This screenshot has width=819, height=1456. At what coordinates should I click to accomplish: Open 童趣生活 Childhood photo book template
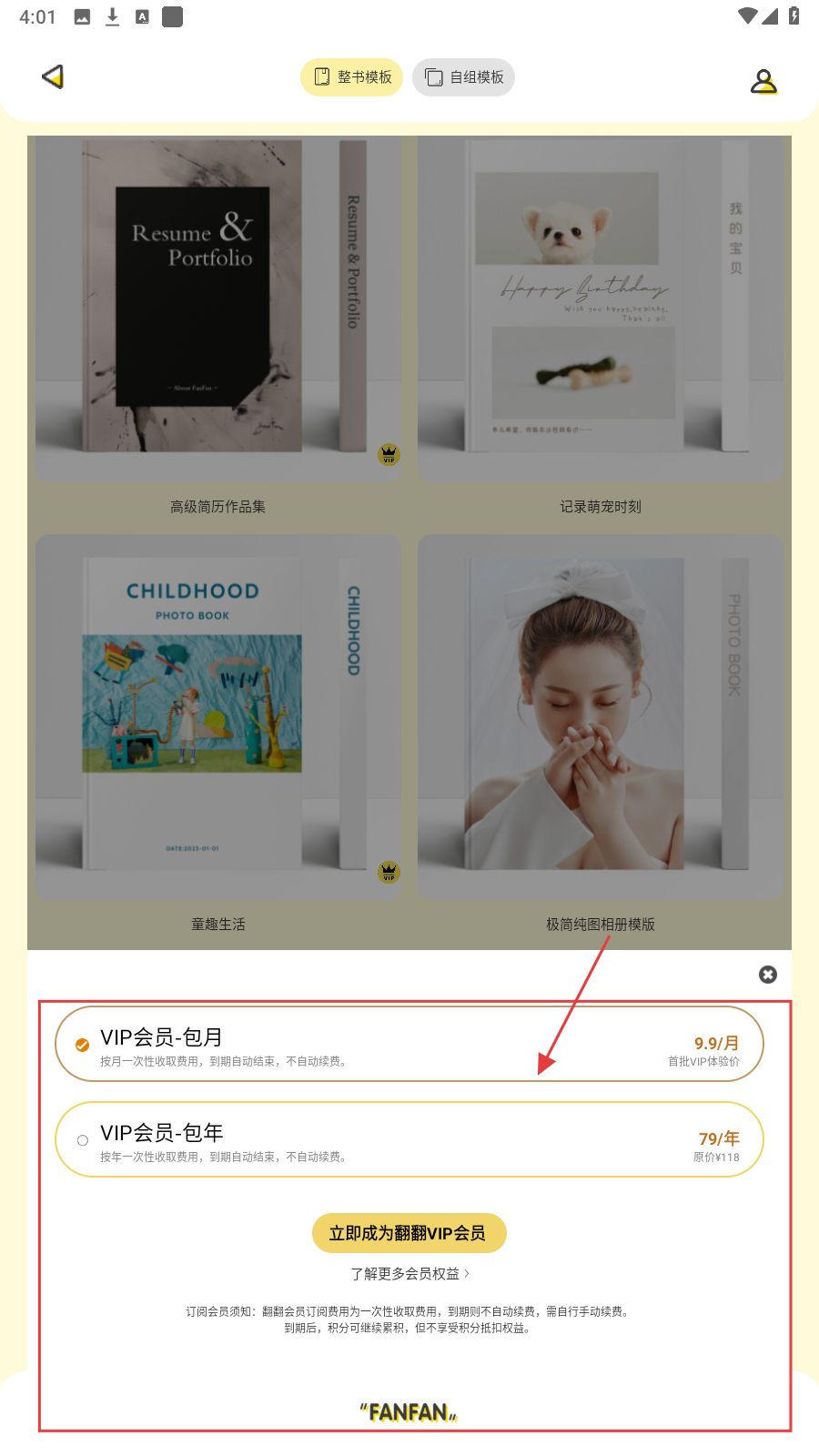click(218, 717)
